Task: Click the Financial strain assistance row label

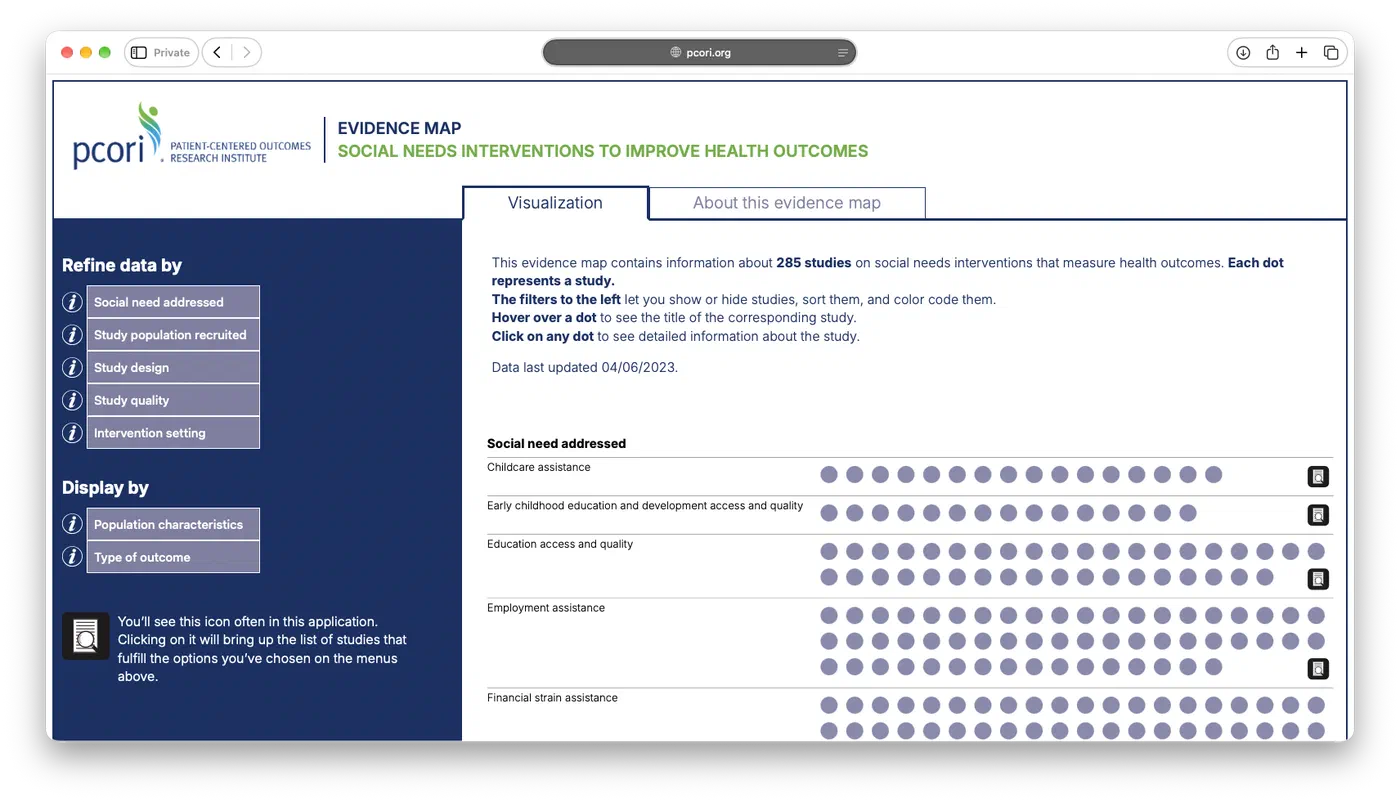Action: pos(552,698)
